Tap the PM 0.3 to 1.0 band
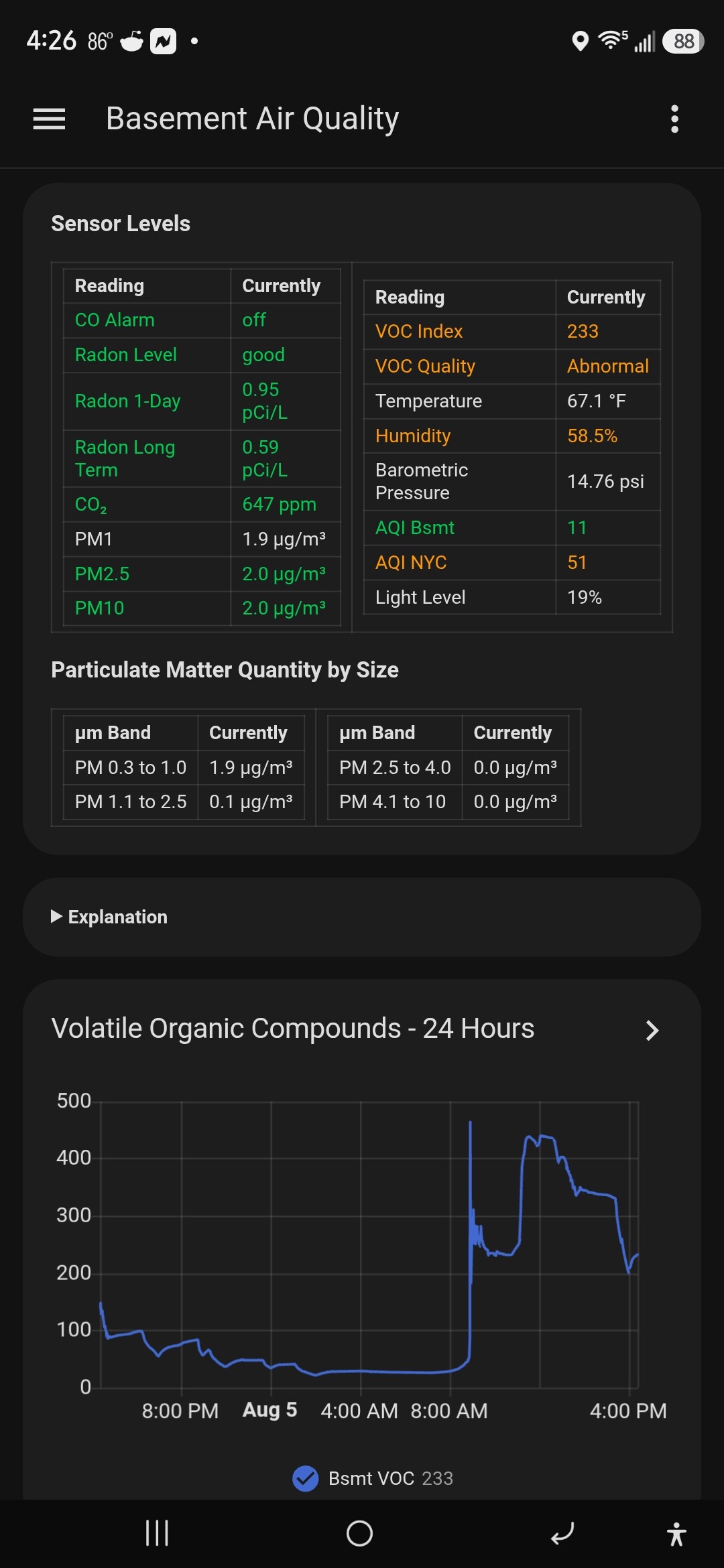724x1568 pixels. [131, 768]
